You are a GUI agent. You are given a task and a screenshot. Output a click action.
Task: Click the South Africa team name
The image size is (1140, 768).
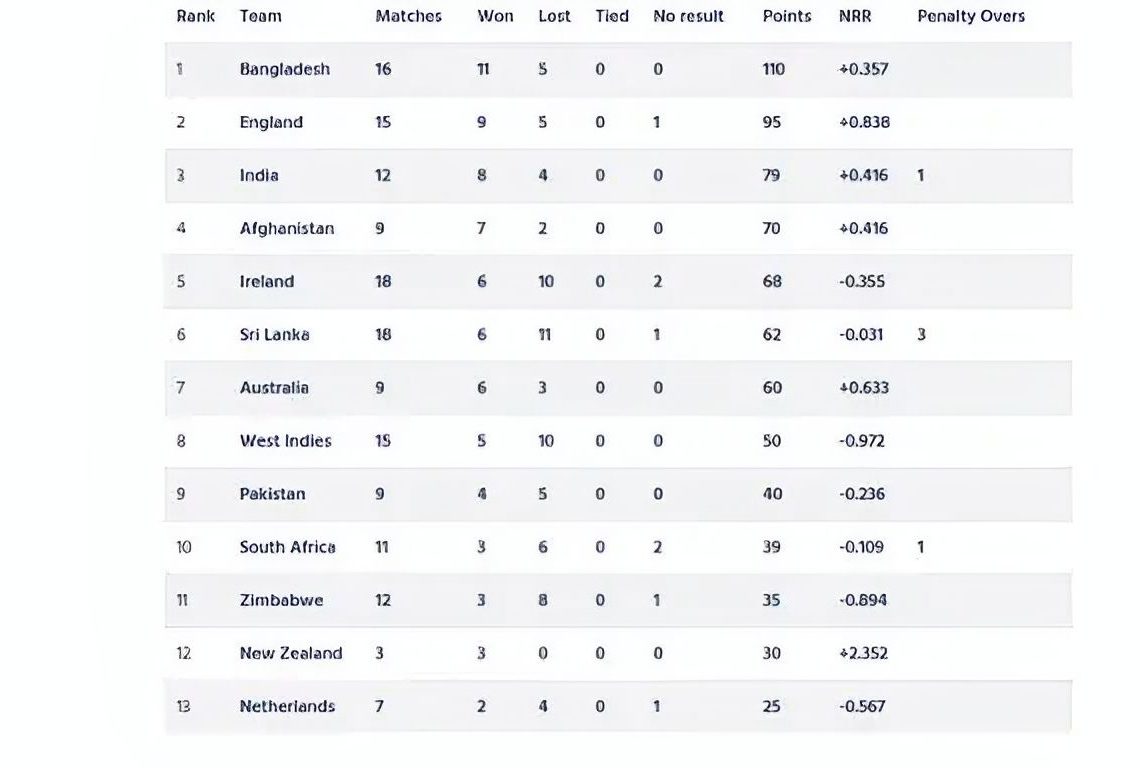pyautogui.click(x=287, y=547)
